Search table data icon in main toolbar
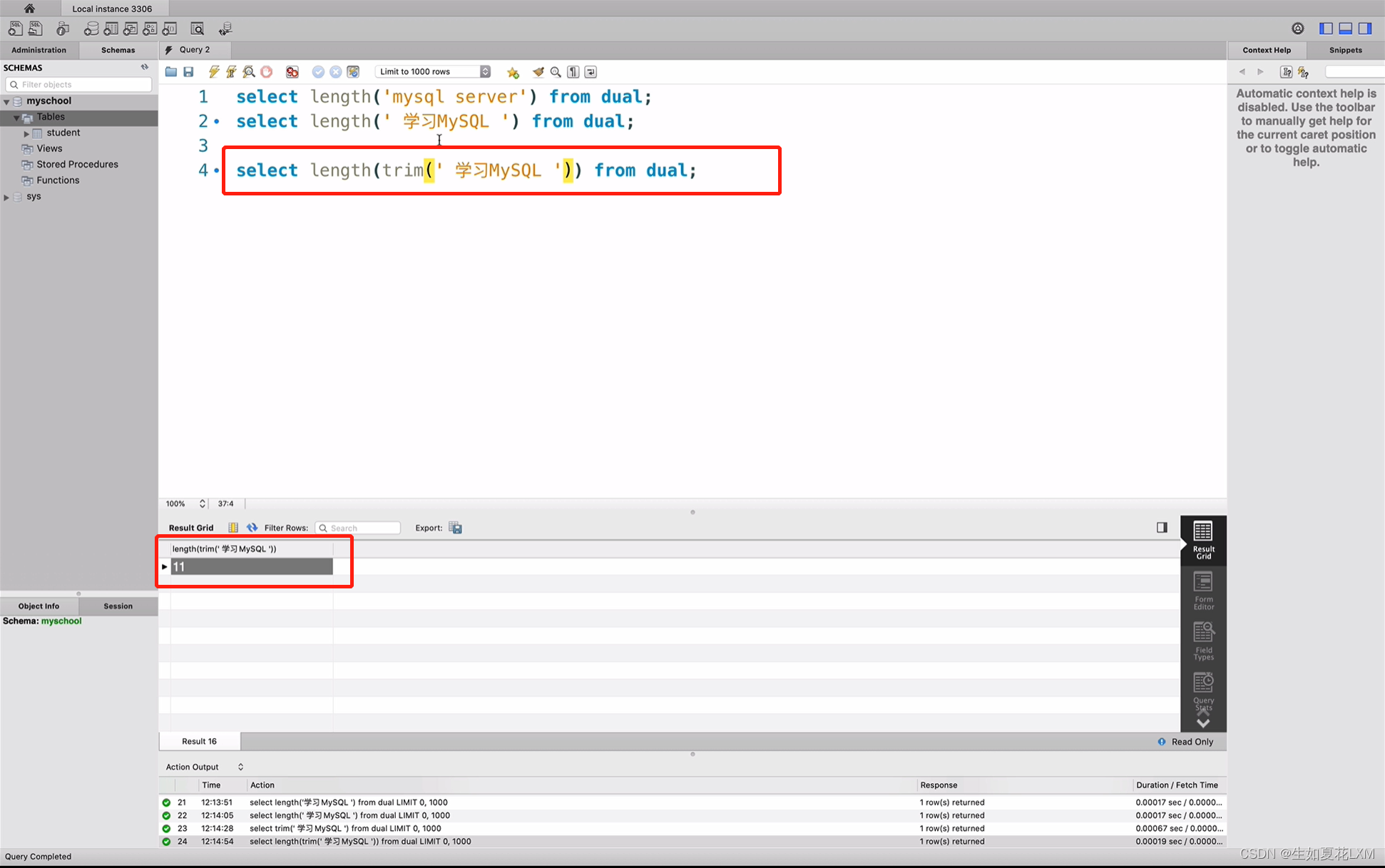1385x868 pixels. pyautogui.click(x=198, y=29)
